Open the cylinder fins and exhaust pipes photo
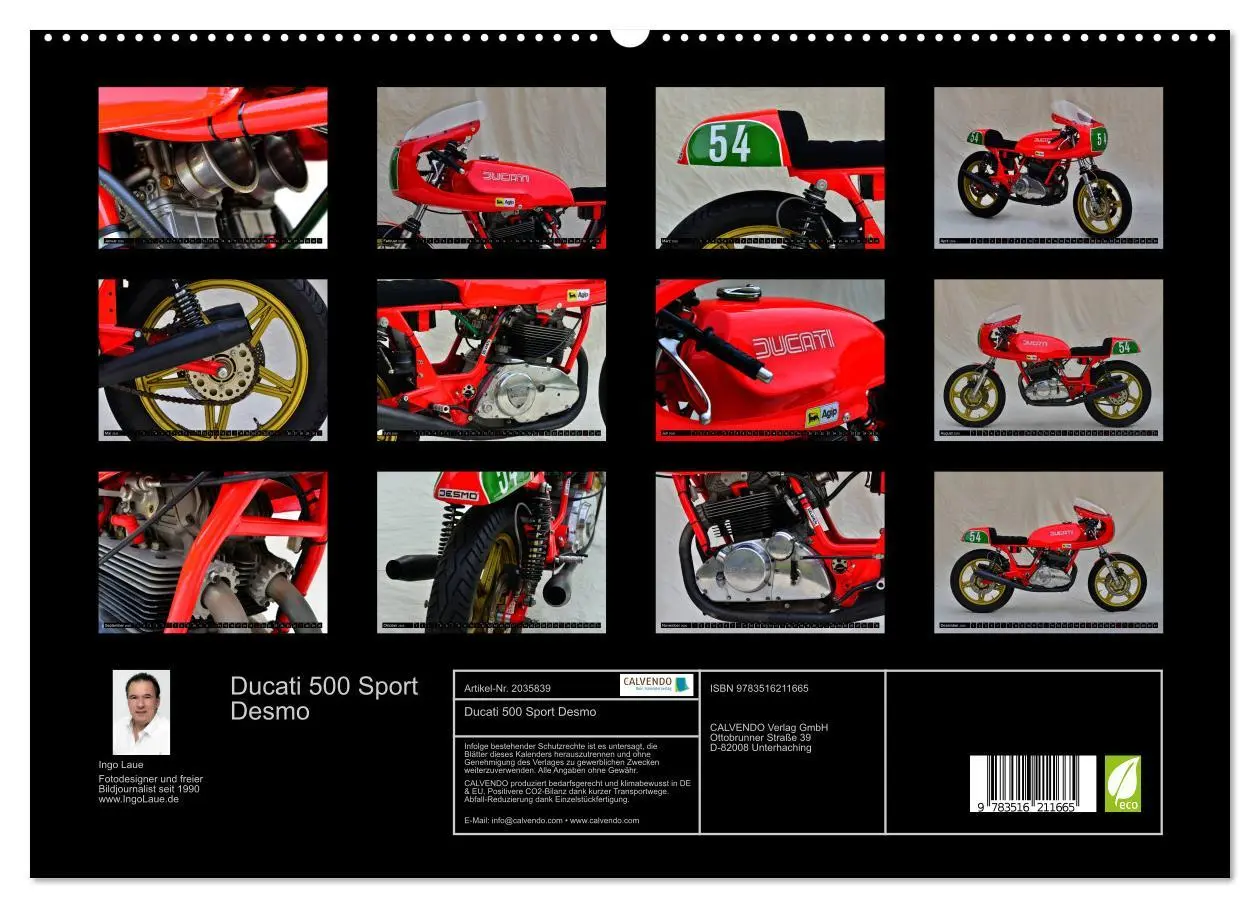This screenshot has width=1260, height=908. (x=213, y=552)
